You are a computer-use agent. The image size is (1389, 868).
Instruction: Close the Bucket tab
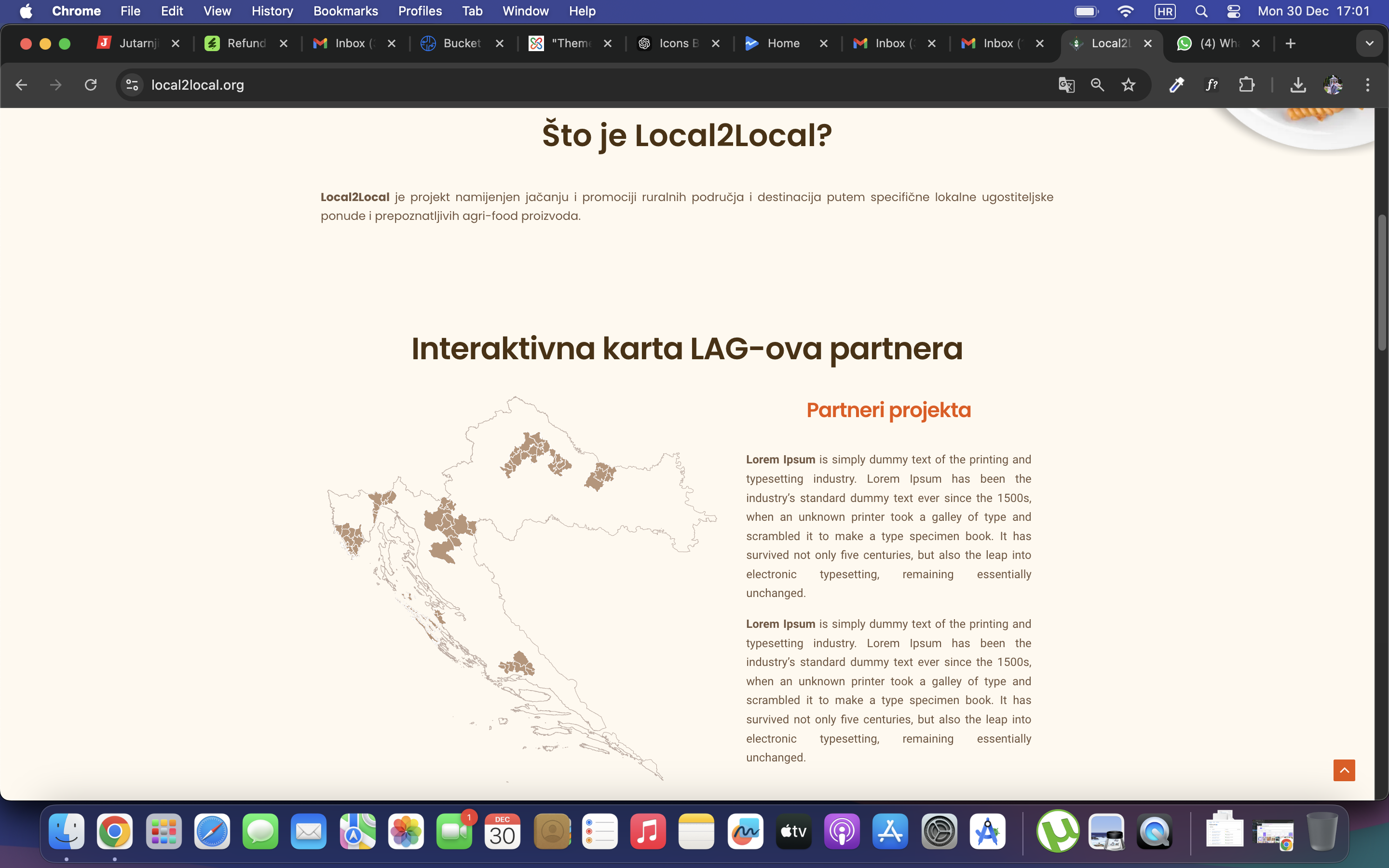(x=500, y=43)
